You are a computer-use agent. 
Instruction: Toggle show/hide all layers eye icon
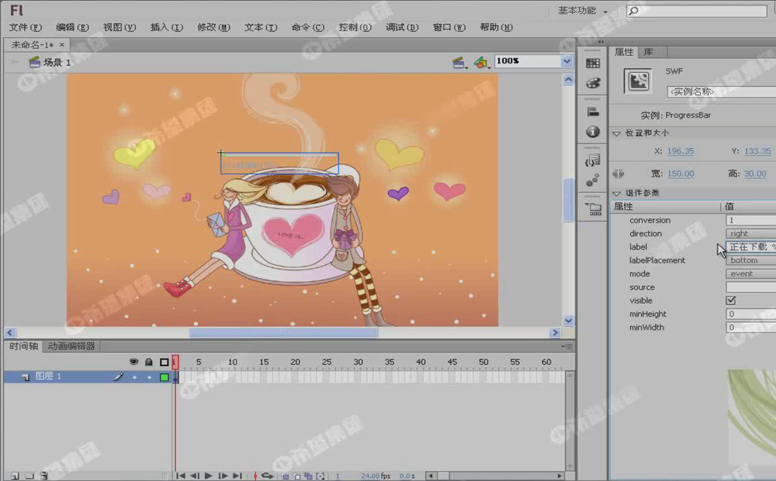pyautogui.click(x=134, y=362)
